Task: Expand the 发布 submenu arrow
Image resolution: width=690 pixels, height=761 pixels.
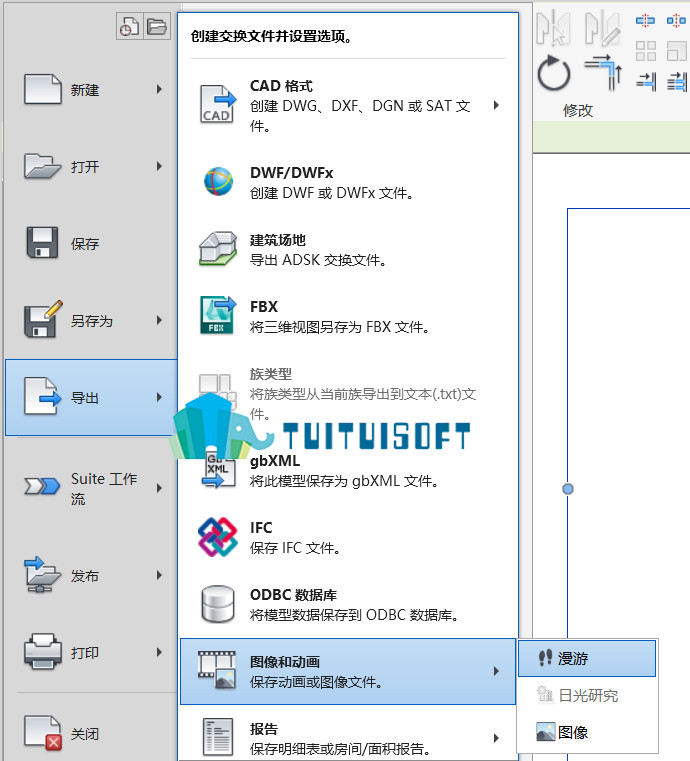Action: tap(159, 576)
